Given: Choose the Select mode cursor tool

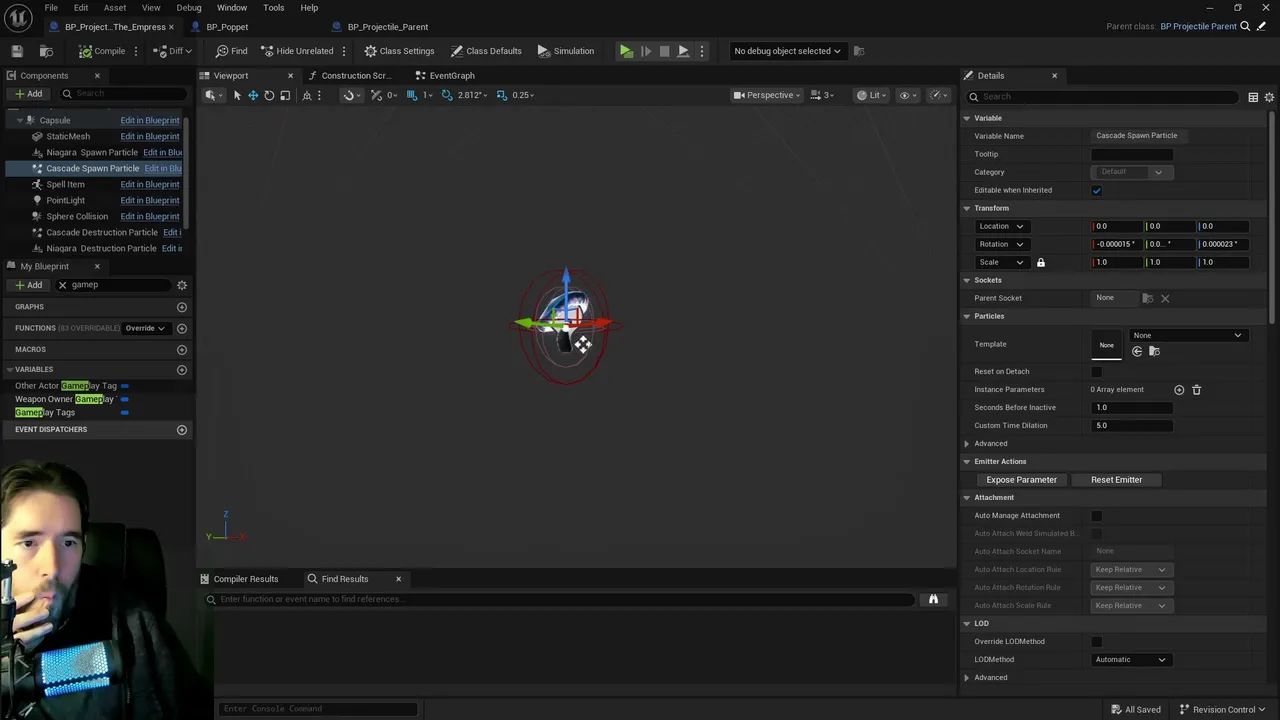Looking at the screenshot, I should pos(237,95).
